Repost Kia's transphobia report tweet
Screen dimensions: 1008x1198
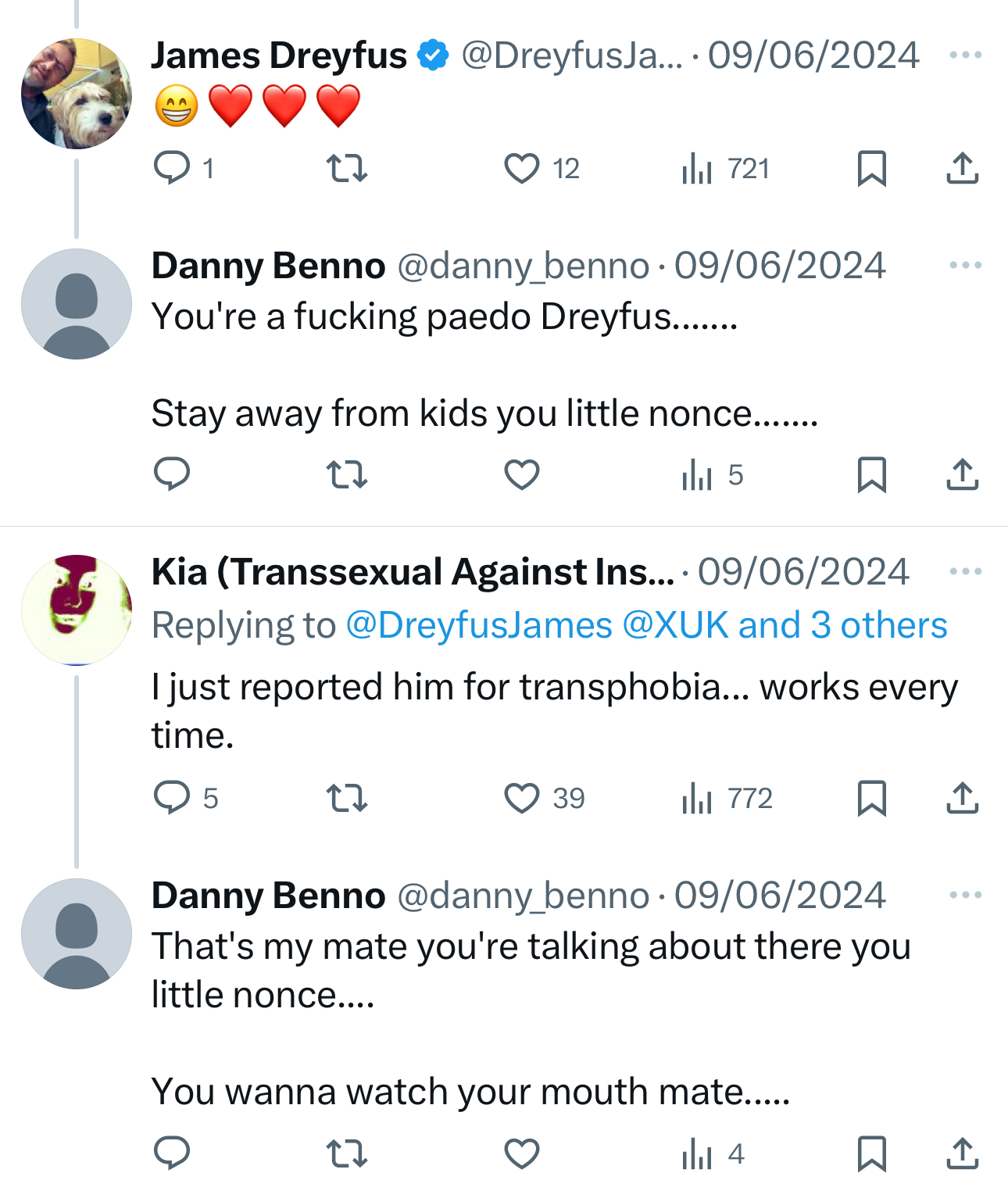click(346, 798)
